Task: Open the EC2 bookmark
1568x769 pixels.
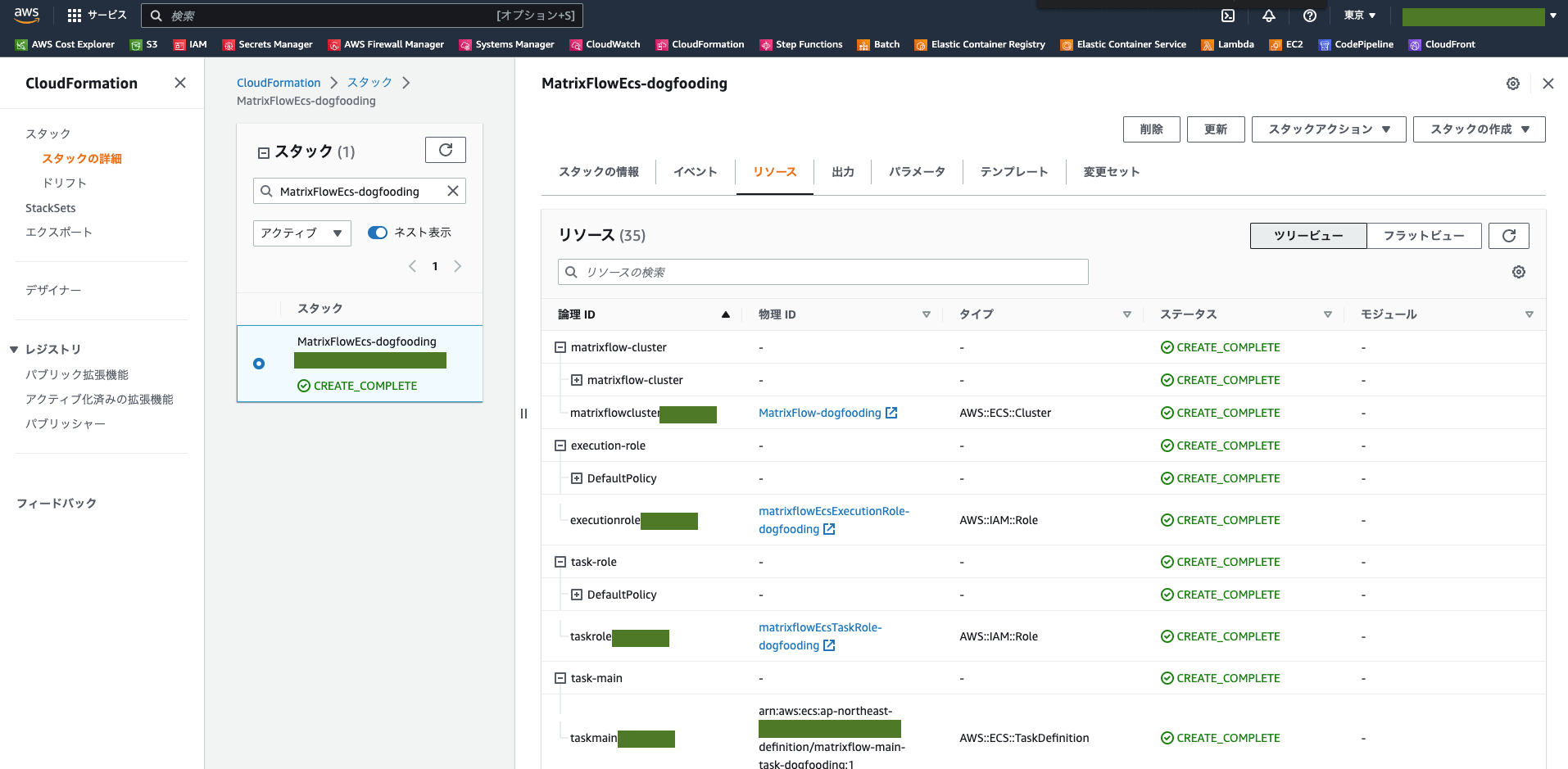Action: pos(1286,44)
